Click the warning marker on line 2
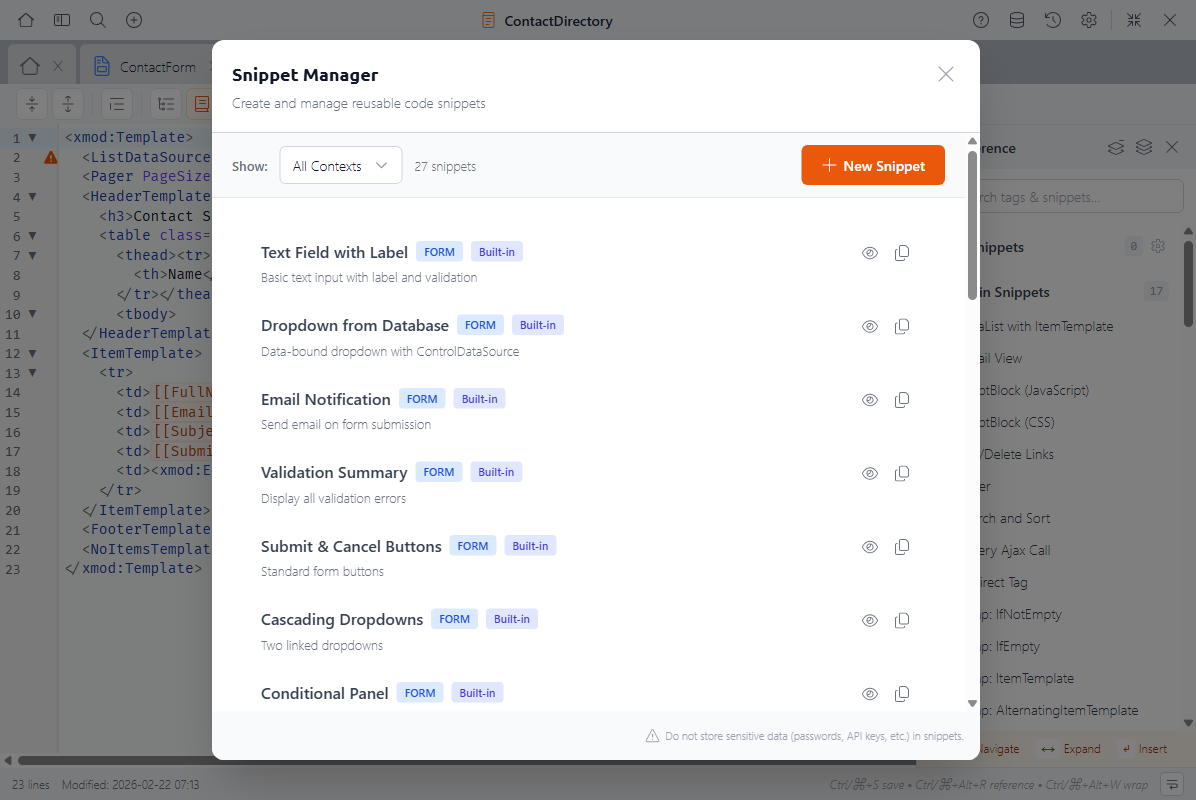 click(x=50, y=158)
